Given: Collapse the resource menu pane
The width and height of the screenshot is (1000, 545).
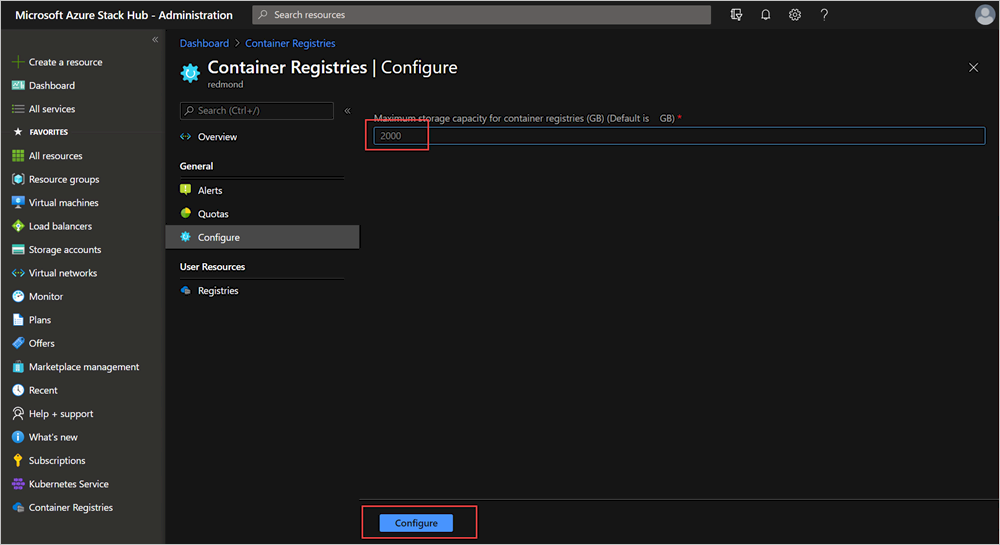Looking at the screenshot, I should point(348,110).
